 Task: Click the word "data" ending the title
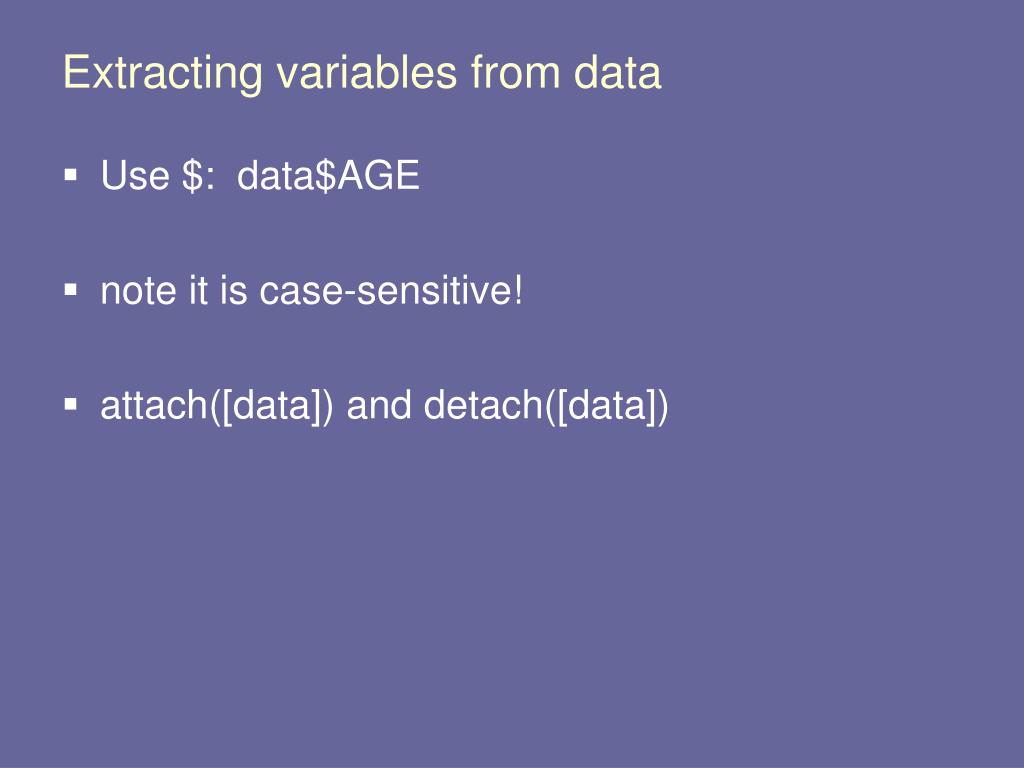(x=618, y=72)
